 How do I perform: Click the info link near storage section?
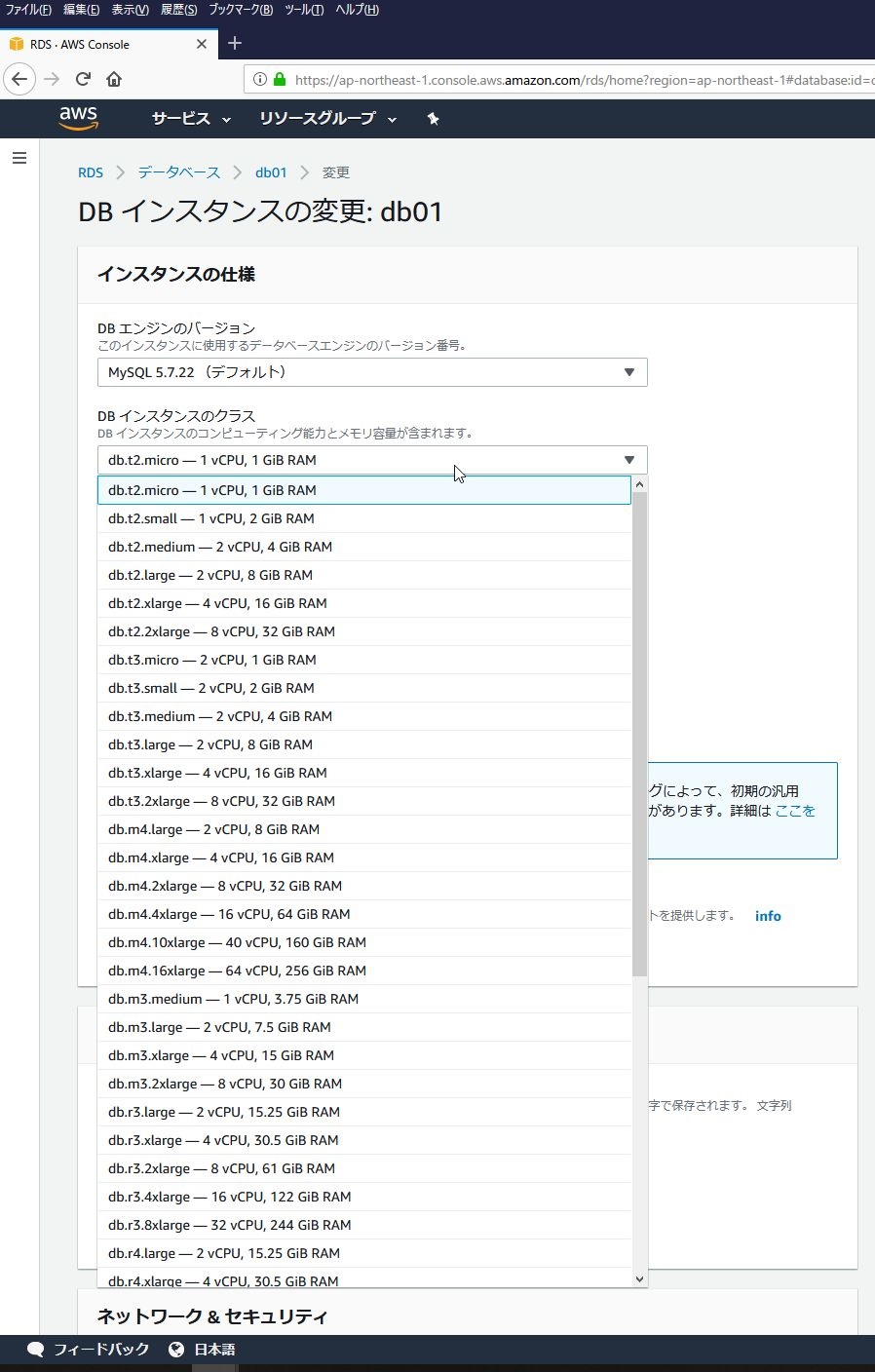pos(767,915)
